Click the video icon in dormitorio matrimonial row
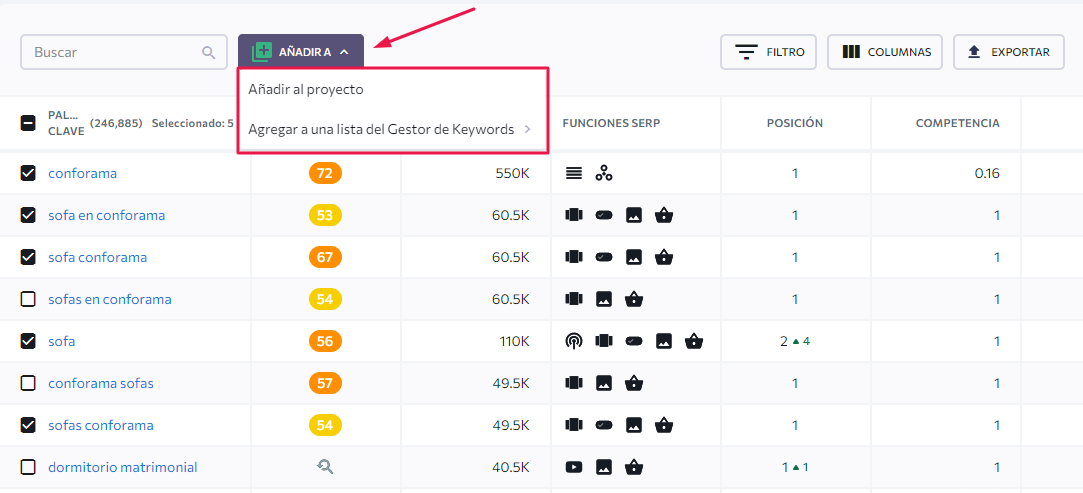Image resolution: width=1083 pixels, height=493 pixels. pyautogui.click(x=573, y=467)
